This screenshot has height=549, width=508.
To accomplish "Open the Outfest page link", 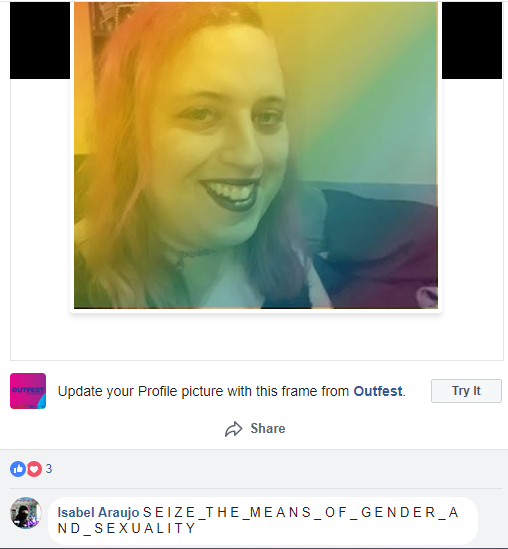I will (378, 391).
